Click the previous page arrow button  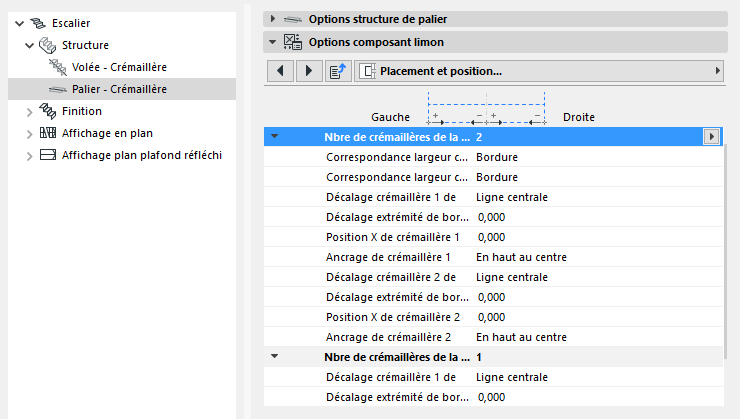point(281,71)
